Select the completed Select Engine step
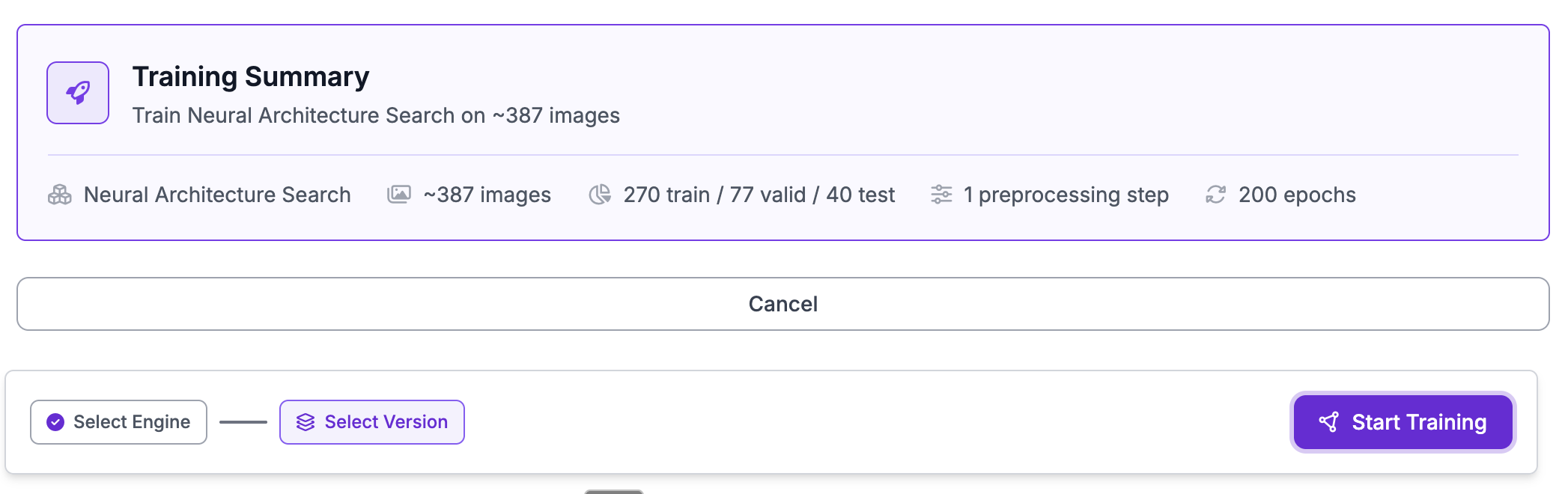The height and width of the screenshot is (494, 1568). (x=118, y=421)
